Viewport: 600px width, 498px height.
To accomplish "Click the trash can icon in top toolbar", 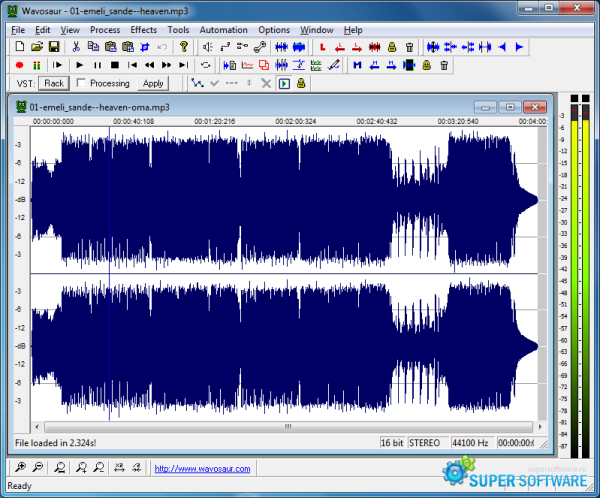I will point(409,47).
